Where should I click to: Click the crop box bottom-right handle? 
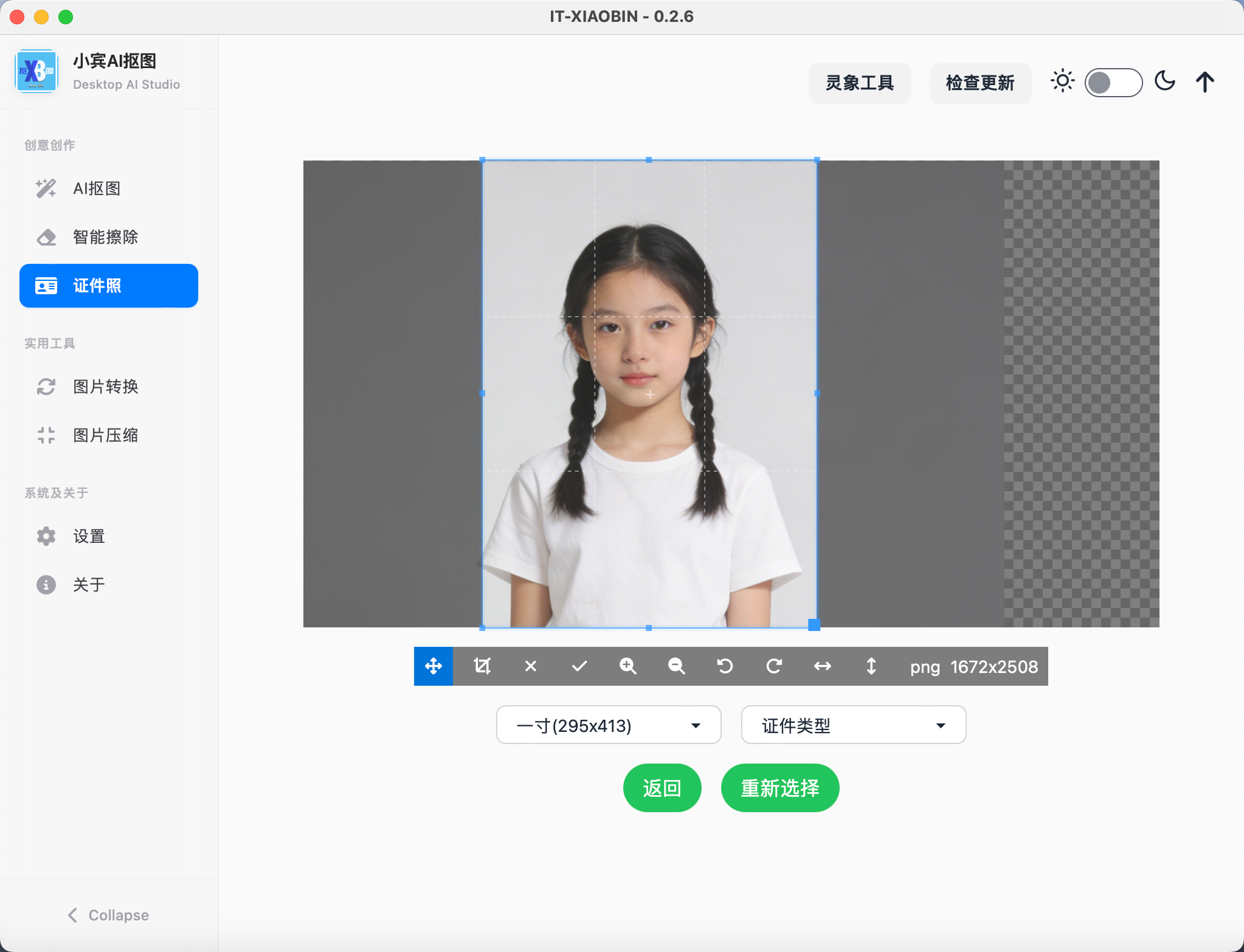tap(814, 625)
